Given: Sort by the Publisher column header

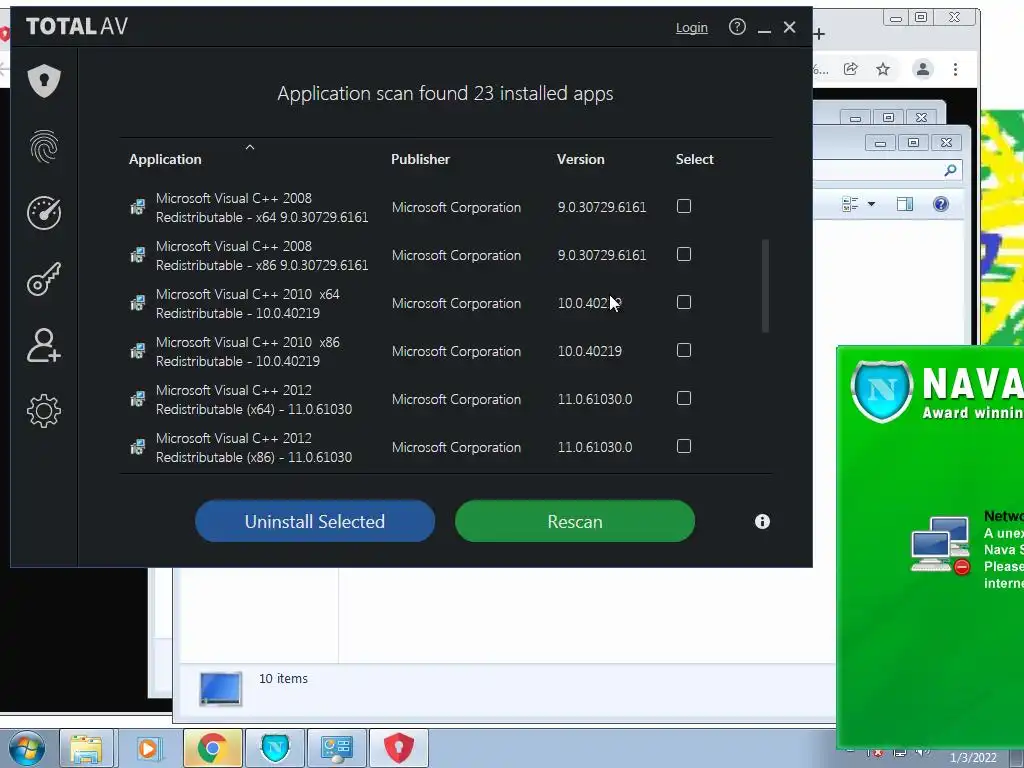Looking at the screenshot, I should (x=421, y=159).
